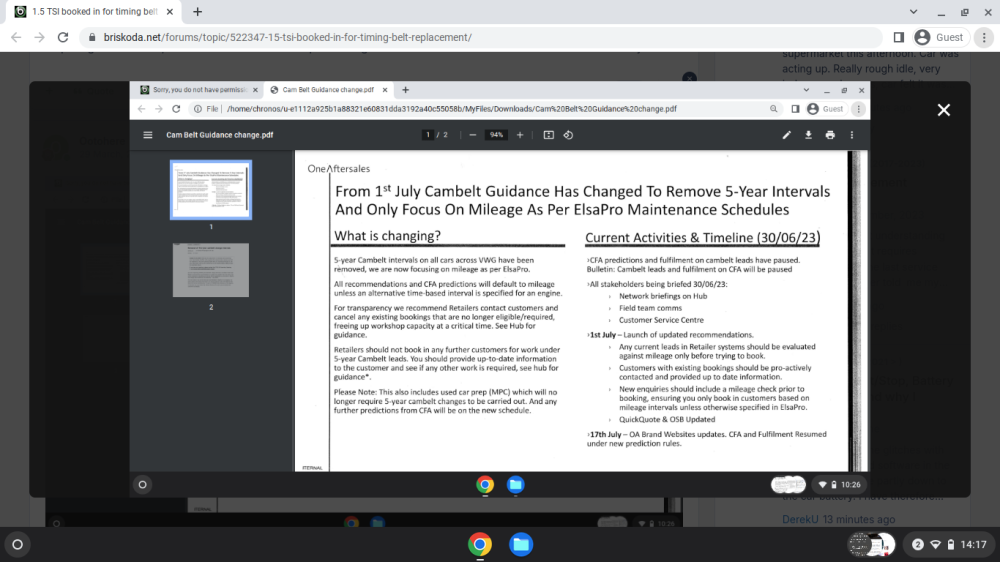Screen dimensions: 1000x562
Task: Select the file path URL of the Cam Belt PDF
Action: (452, 109)
